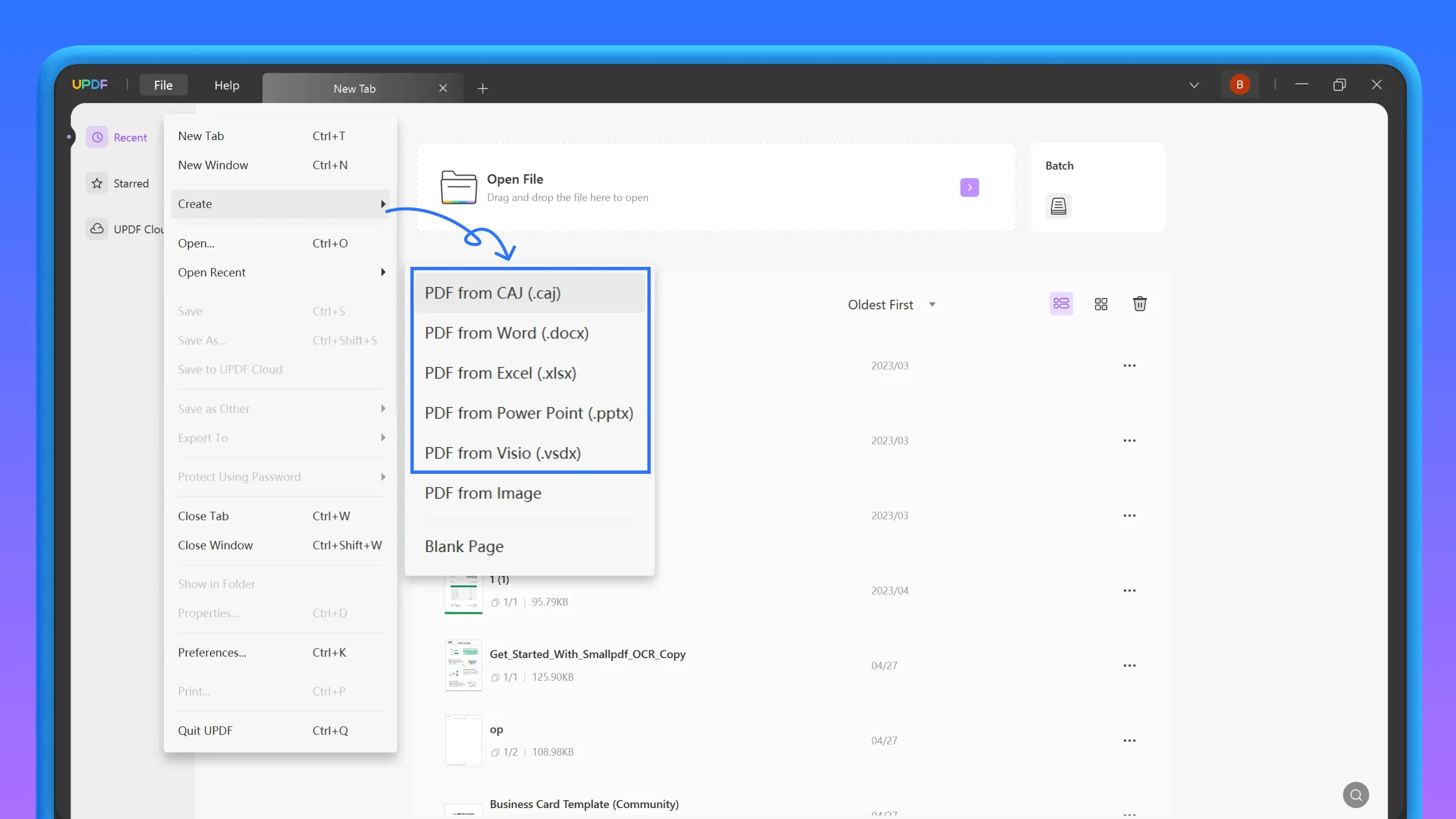The height and width of the screenshot is (819, 1456).
Task: Toggle the Oldest First sort dropdown
Action: [x=889, y=304]
